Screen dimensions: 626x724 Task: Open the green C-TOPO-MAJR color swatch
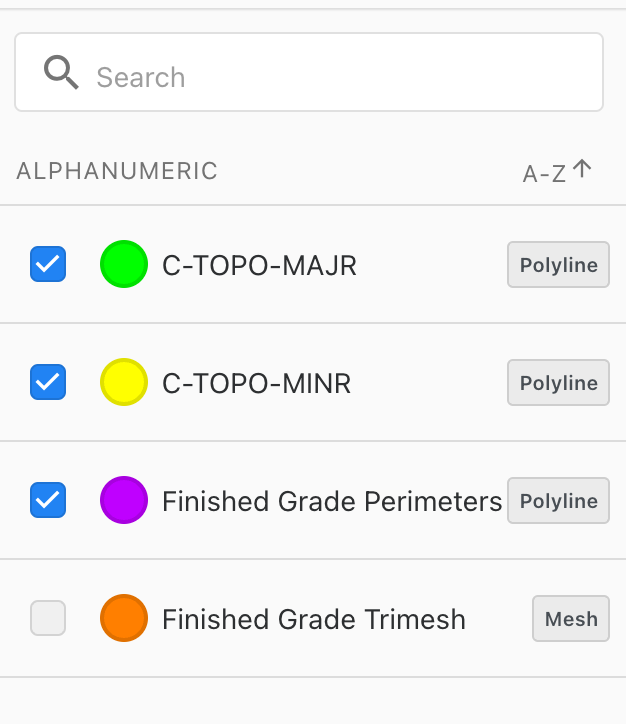(x=124, y=264)
